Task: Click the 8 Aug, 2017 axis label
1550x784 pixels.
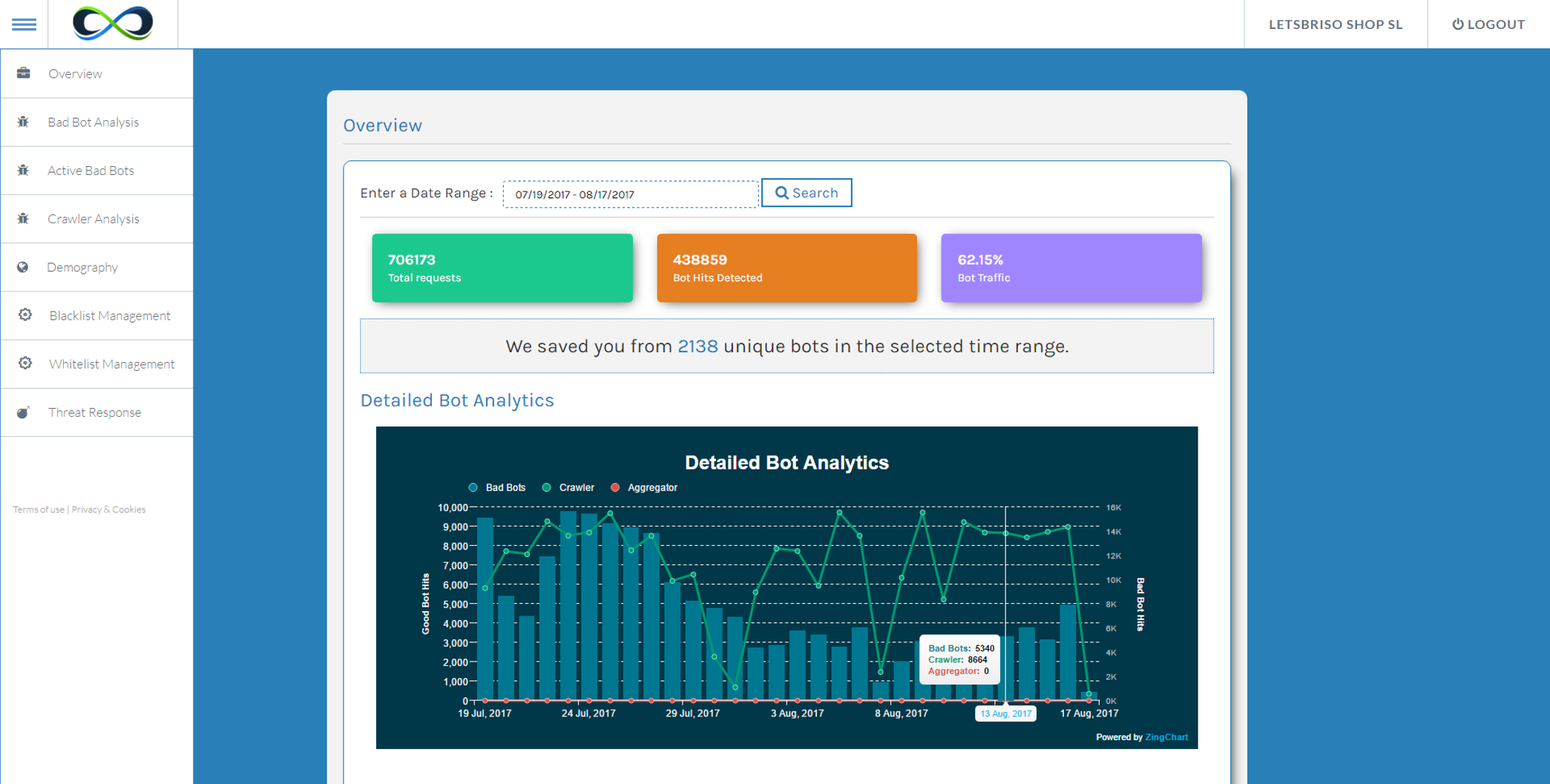Action: pos(901,714)
